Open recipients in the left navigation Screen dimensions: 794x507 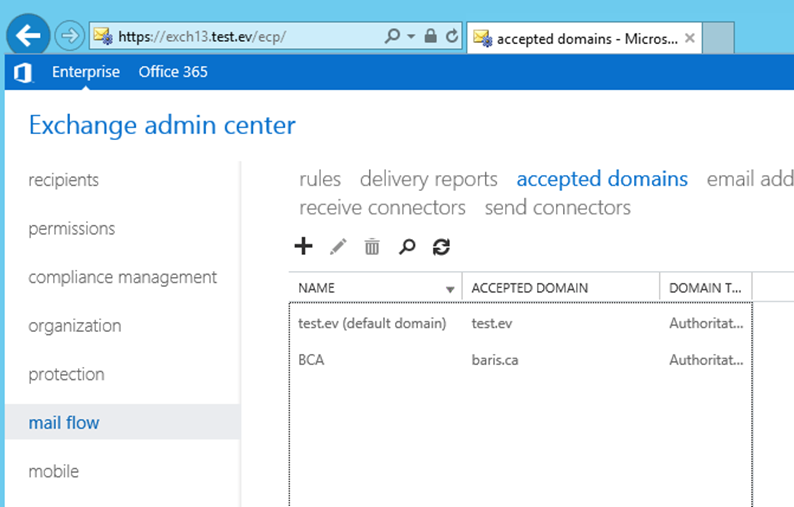(64, 180)
